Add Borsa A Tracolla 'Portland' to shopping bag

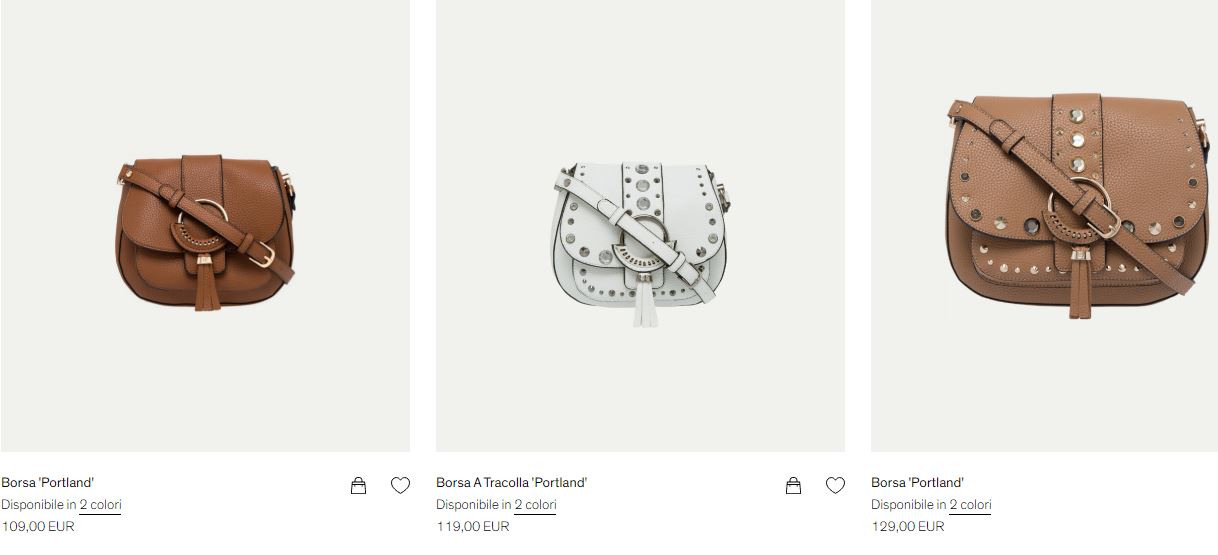pos(793,486)
